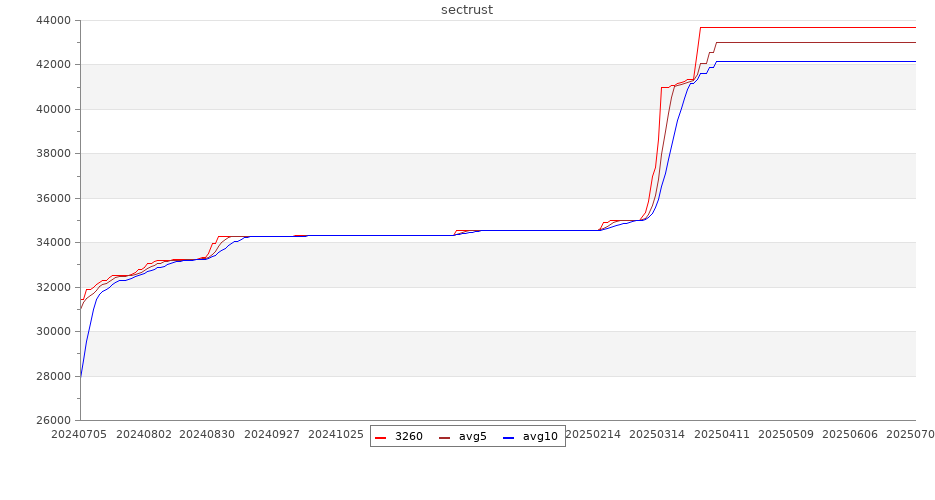Image resolution: width=935 pixels, height=500 pixels.
Task: Click the blue avg10 legend marker
Action: point(508,437)
